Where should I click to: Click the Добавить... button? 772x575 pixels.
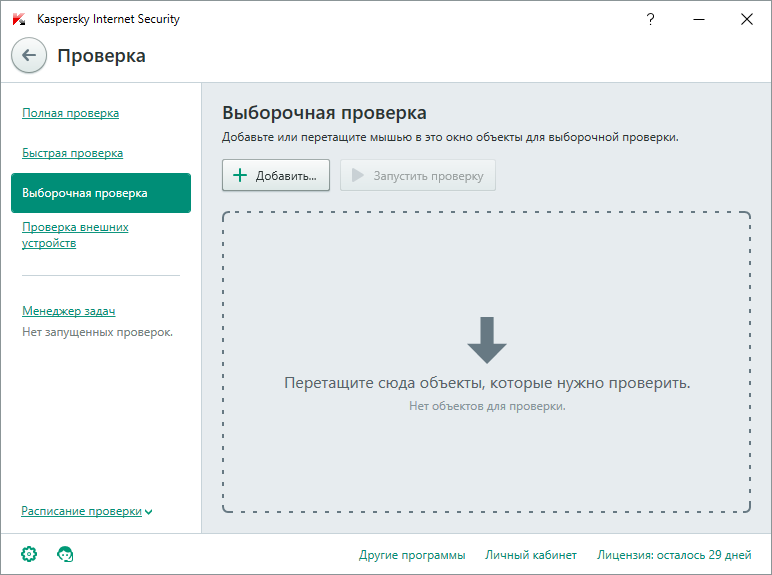pos(276,175)
